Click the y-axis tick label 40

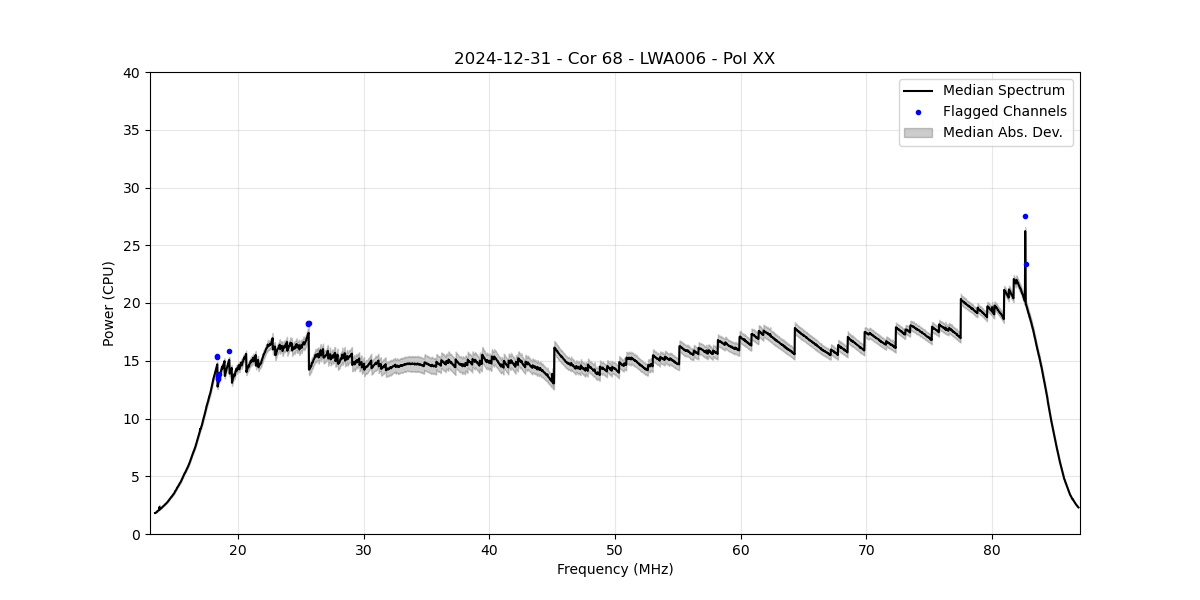[132, 73]
